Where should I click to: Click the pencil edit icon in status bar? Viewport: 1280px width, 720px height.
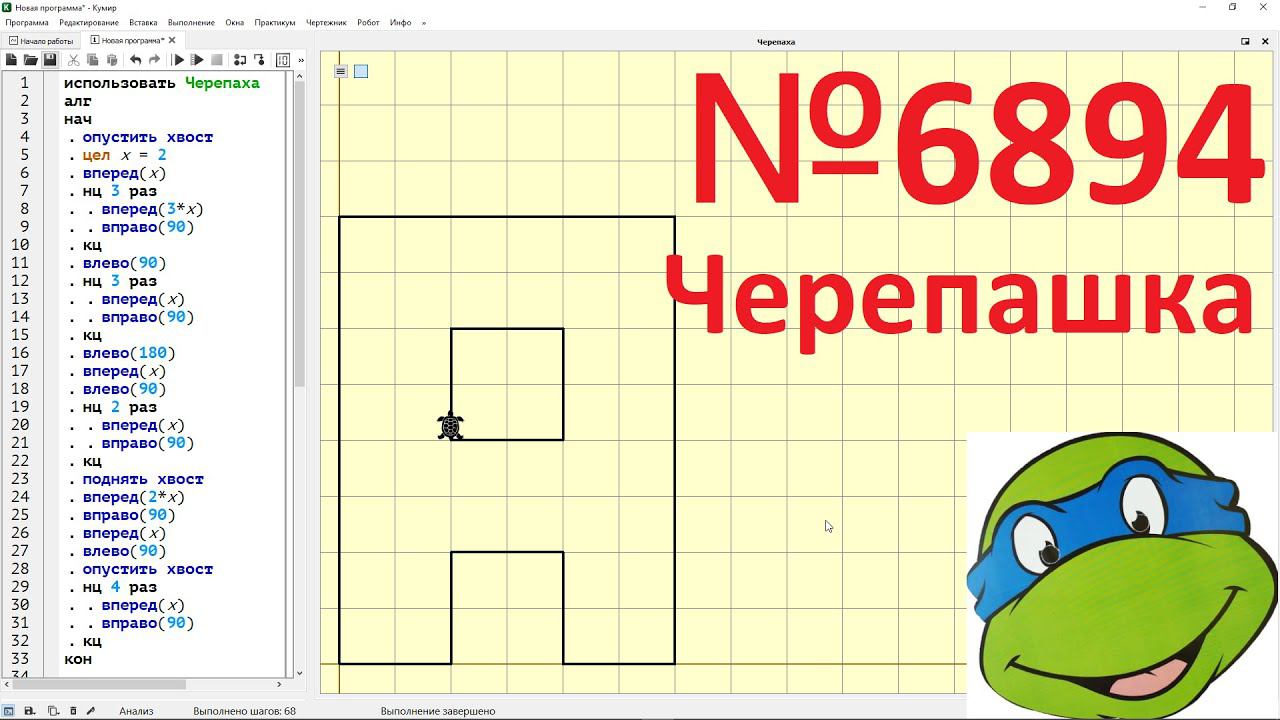91,711
